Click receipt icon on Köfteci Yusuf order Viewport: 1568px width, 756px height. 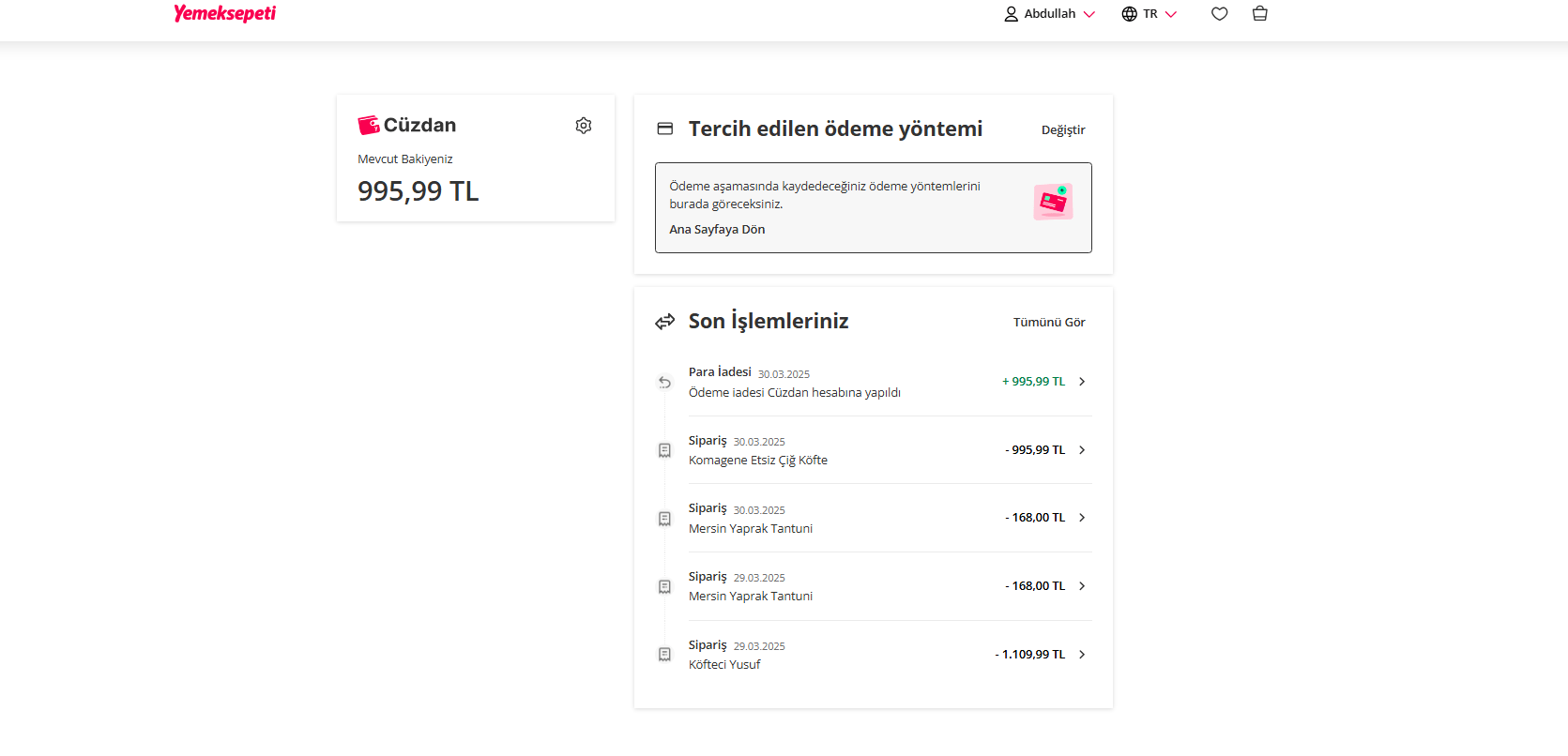tap(664, 655)
